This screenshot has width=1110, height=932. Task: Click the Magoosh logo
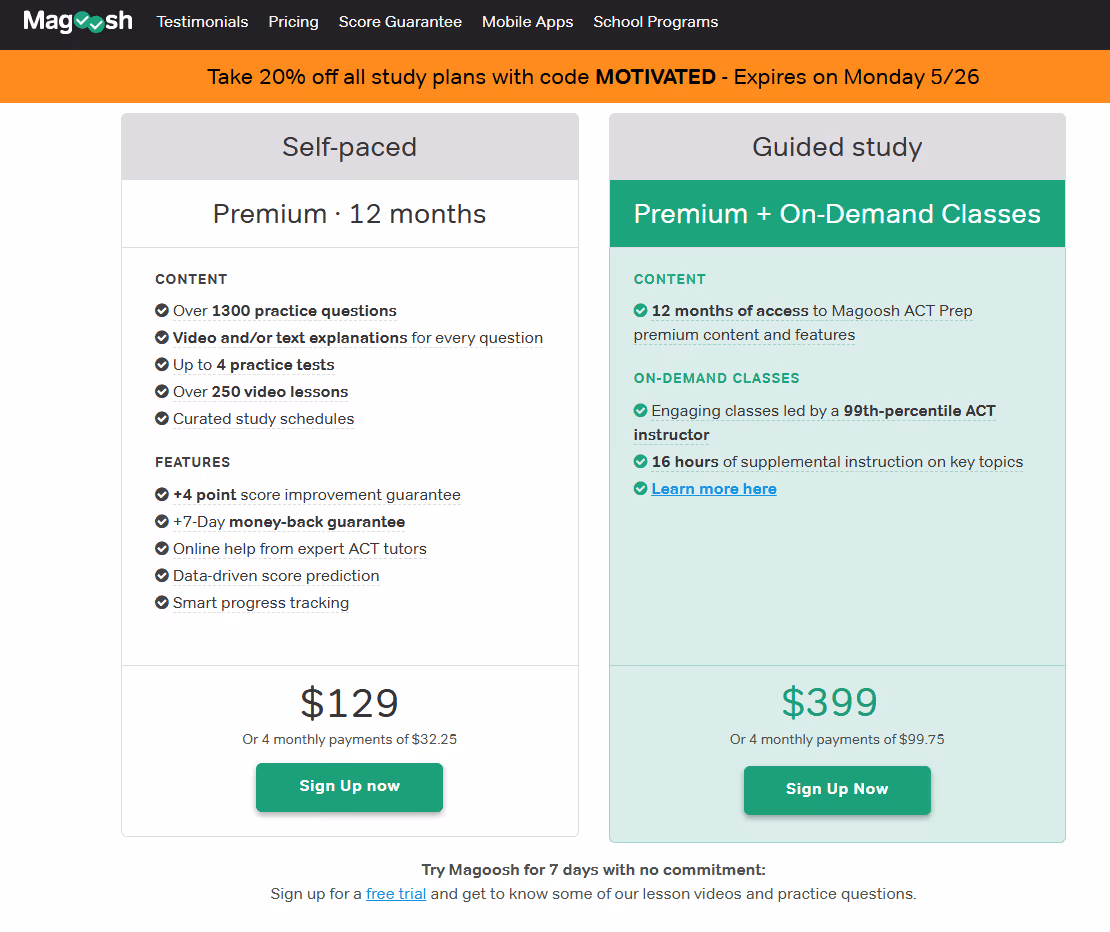point(78,21)
